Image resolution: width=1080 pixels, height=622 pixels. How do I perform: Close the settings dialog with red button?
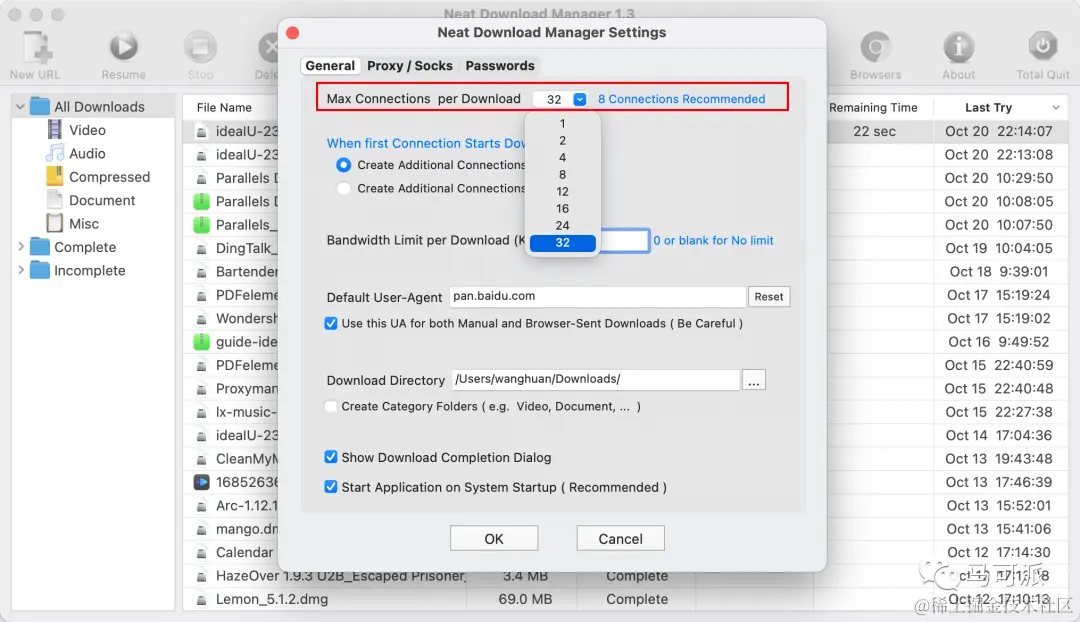[x=293, y=33]
